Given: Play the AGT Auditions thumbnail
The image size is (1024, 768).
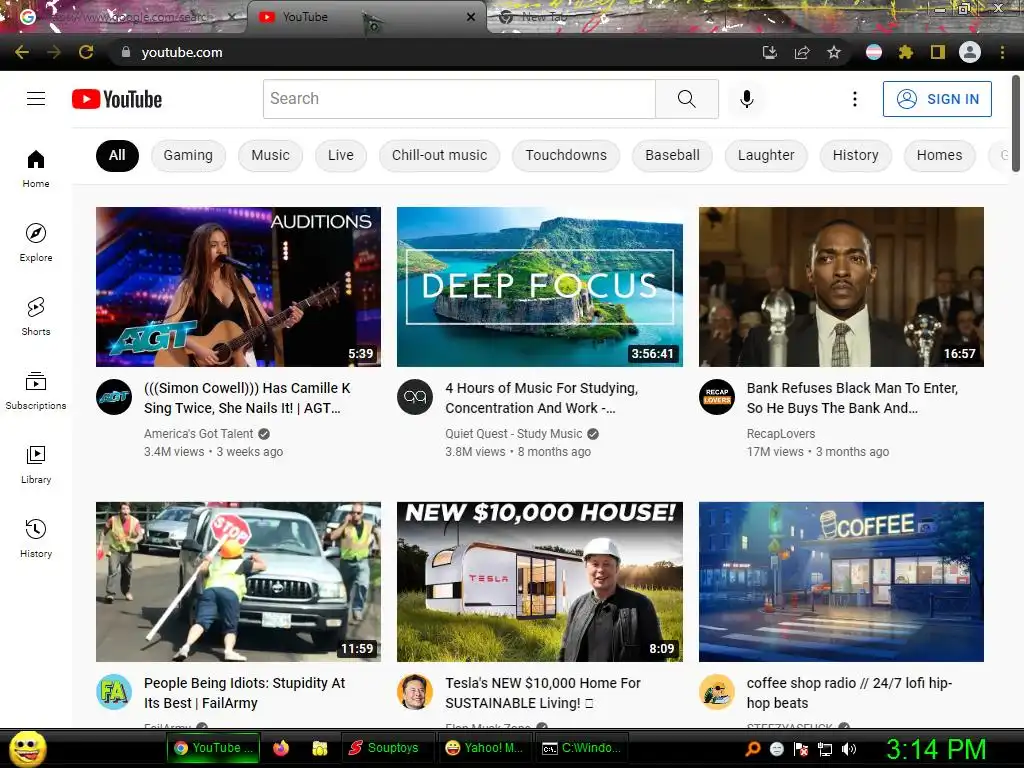Looking at the screenshot, I should coord(238,287).
